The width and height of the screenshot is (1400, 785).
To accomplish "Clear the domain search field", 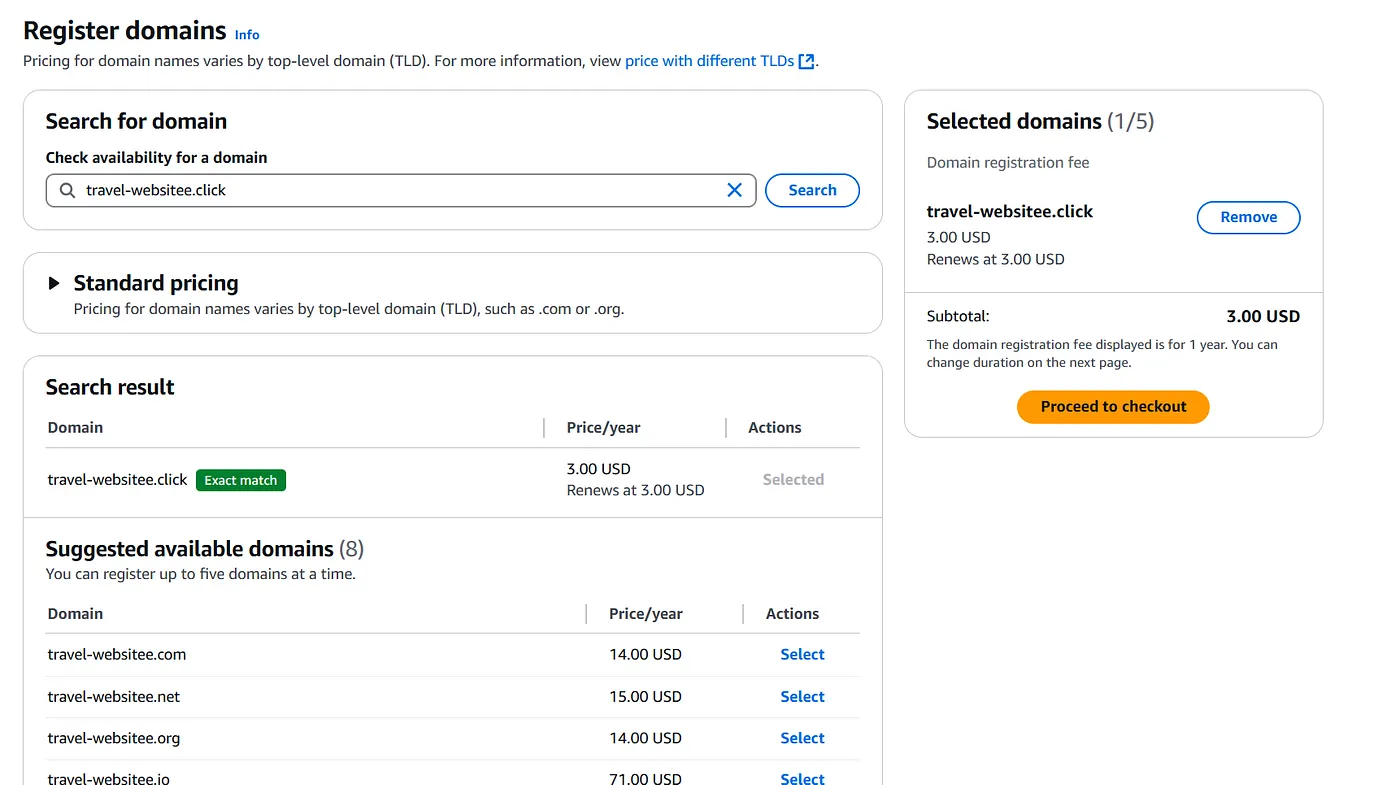I will (734, 190).
